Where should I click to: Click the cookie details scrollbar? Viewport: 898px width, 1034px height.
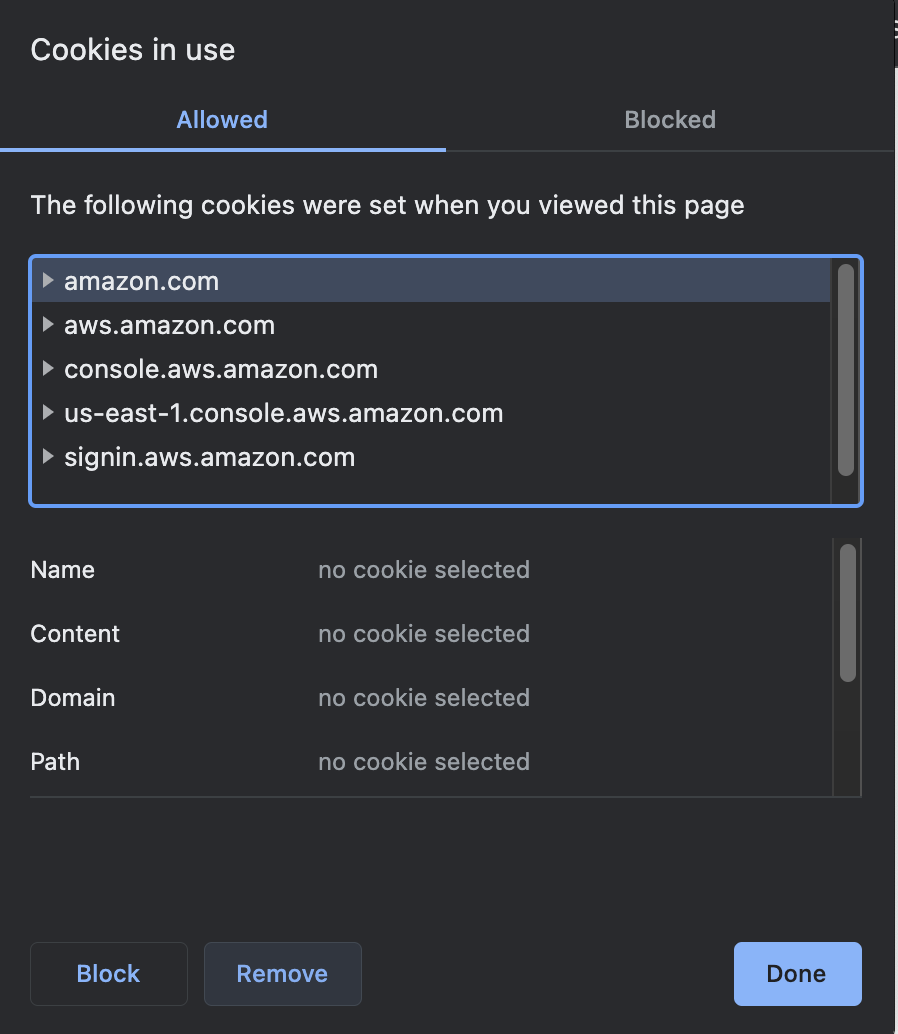pyautogui.click(x=845, y=610)
